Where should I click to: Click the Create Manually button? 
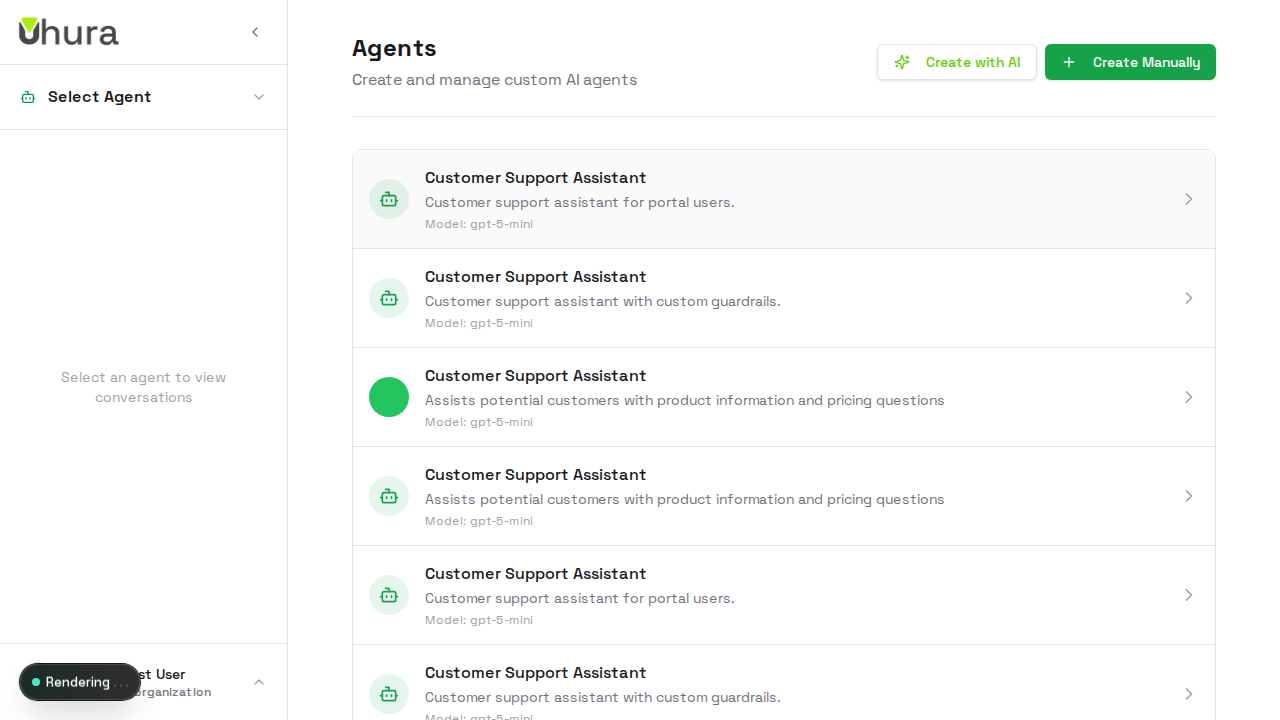pyautogui.click(x=1130, y=62)
